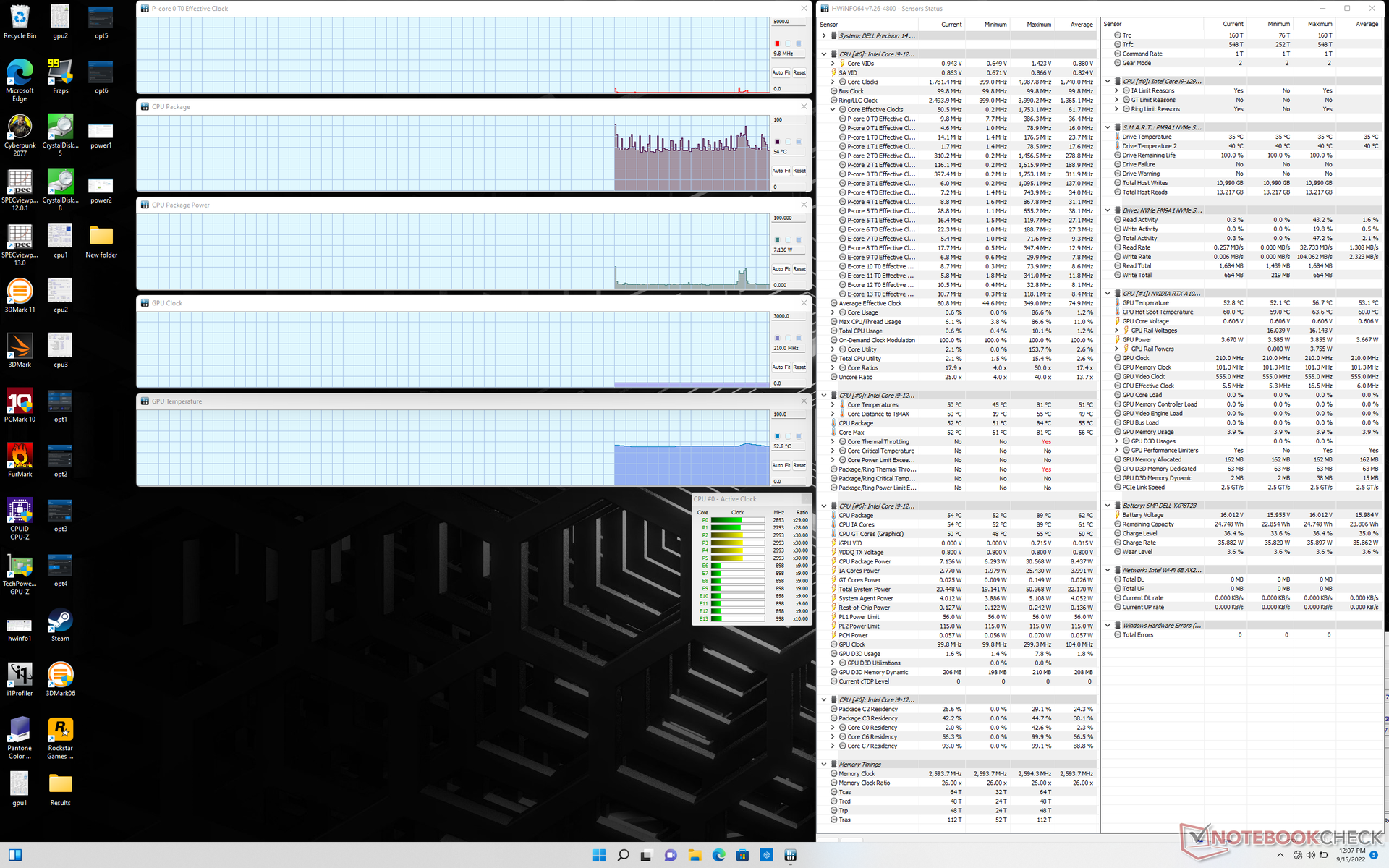Click the 100.0 maximum field in the GPU Temperature graph
This screenshot has width=1389, height=868.
pyautogui.click(x=789, y=414)
